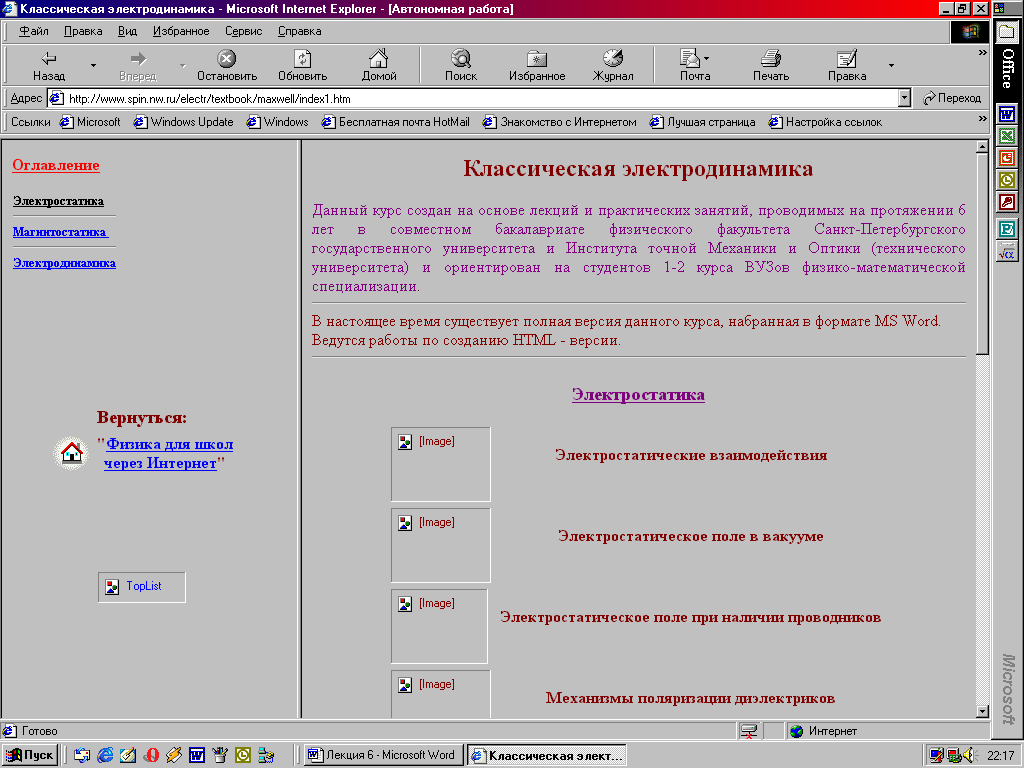Click the Правка edit toolbar icon

point(847,65)
